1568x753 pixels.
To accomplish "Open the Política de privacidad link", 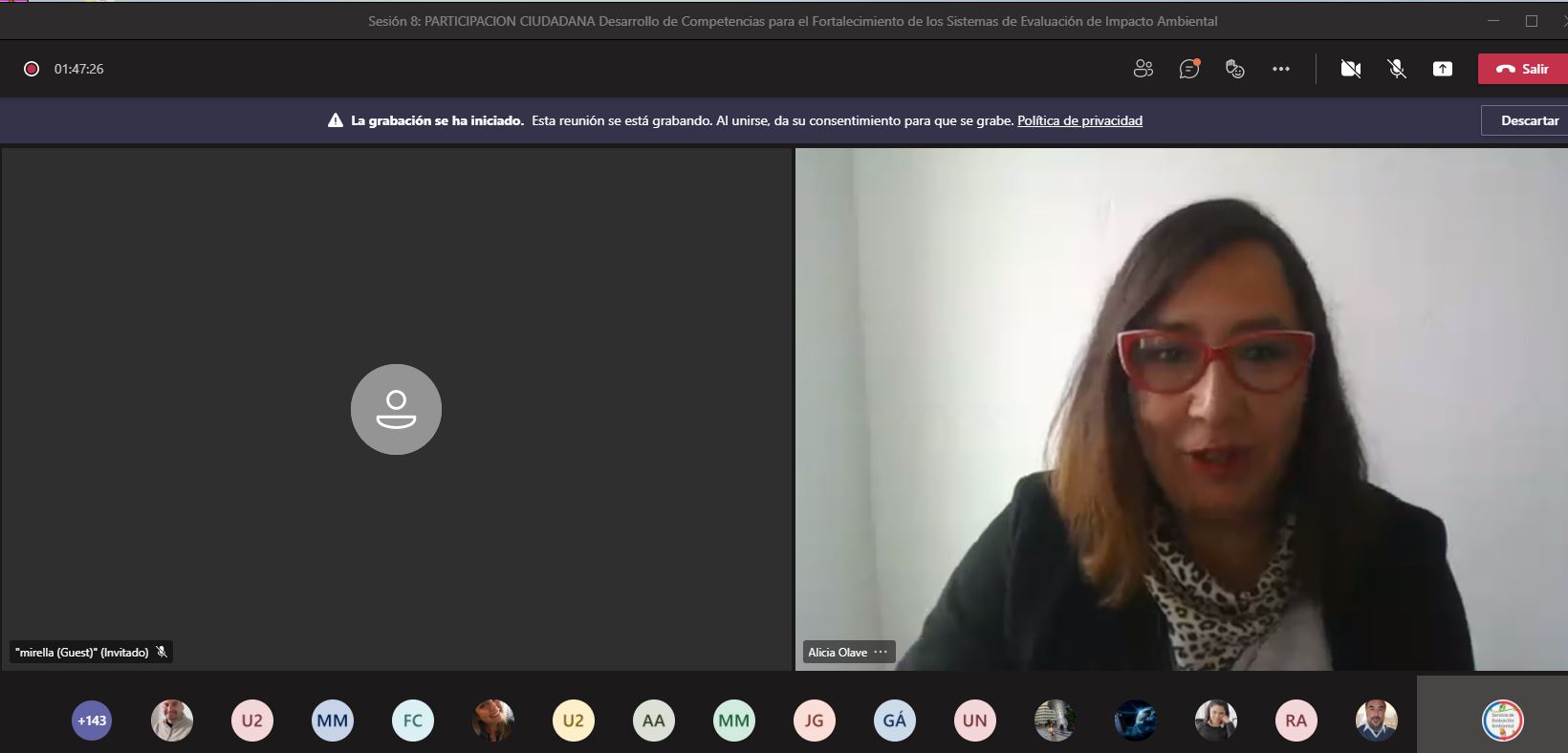I will point(1079,120).
